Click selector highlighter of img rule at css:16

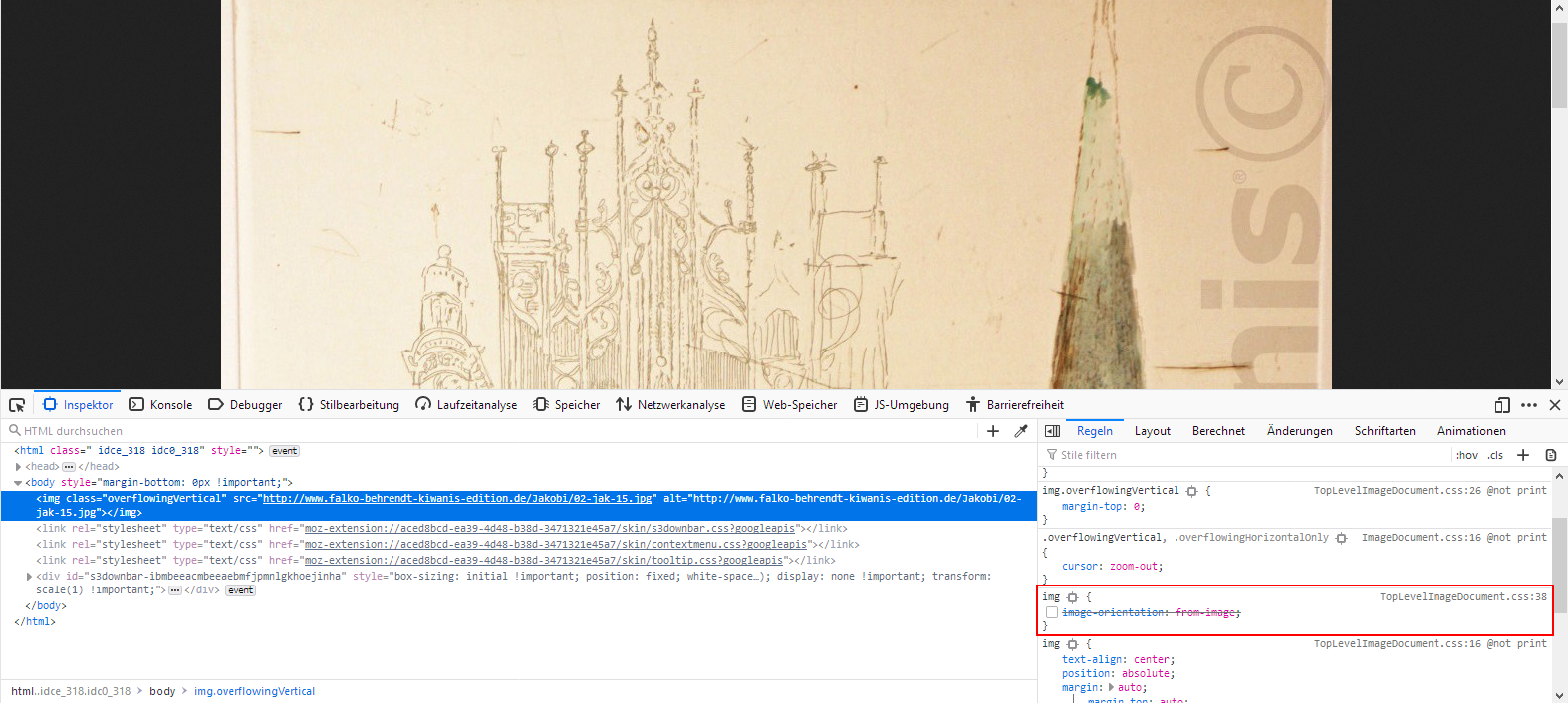tap(1072, 644)
